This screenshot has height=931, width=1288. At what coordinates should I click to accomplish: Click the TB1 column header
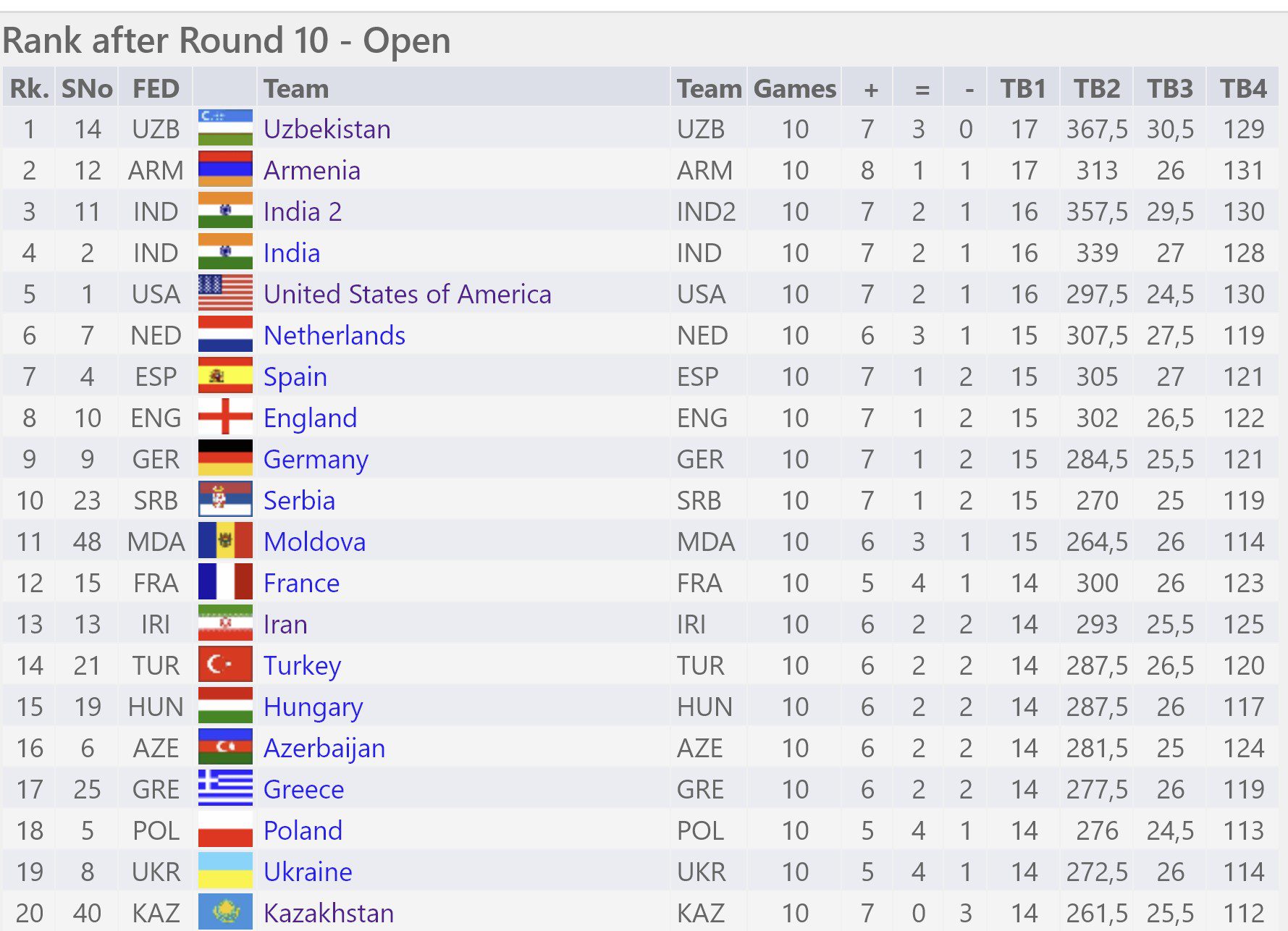pos(1023,88)
